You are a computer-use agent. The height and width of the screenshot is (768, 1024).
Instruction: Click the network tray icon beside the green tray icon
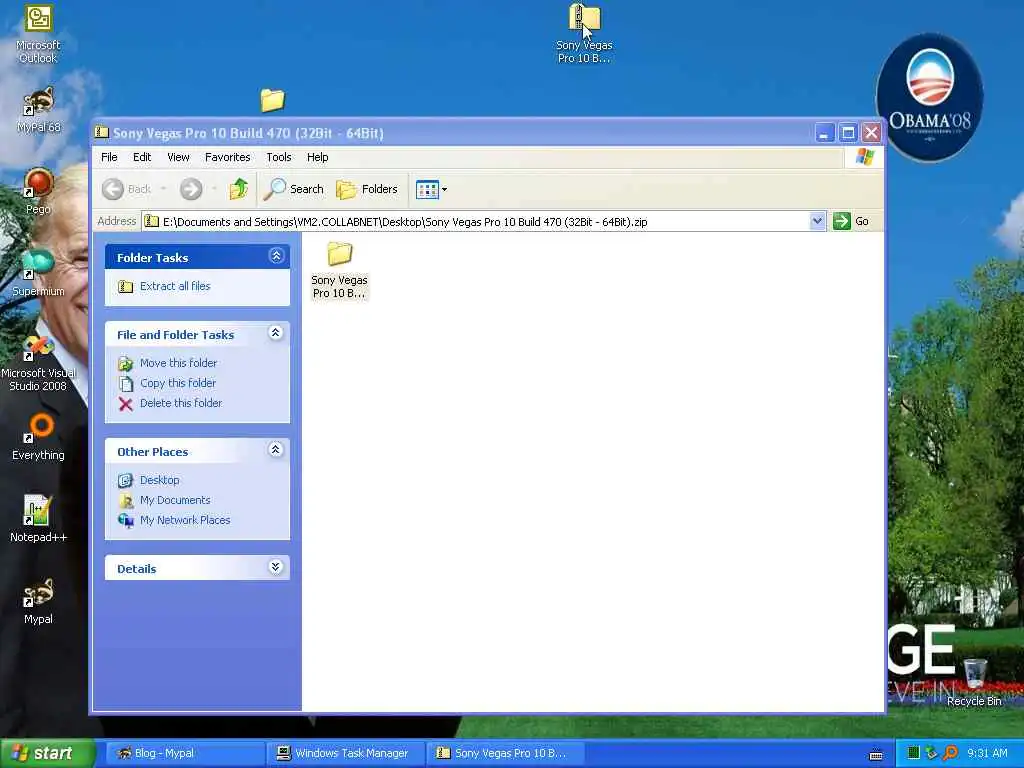click(932, 753)
